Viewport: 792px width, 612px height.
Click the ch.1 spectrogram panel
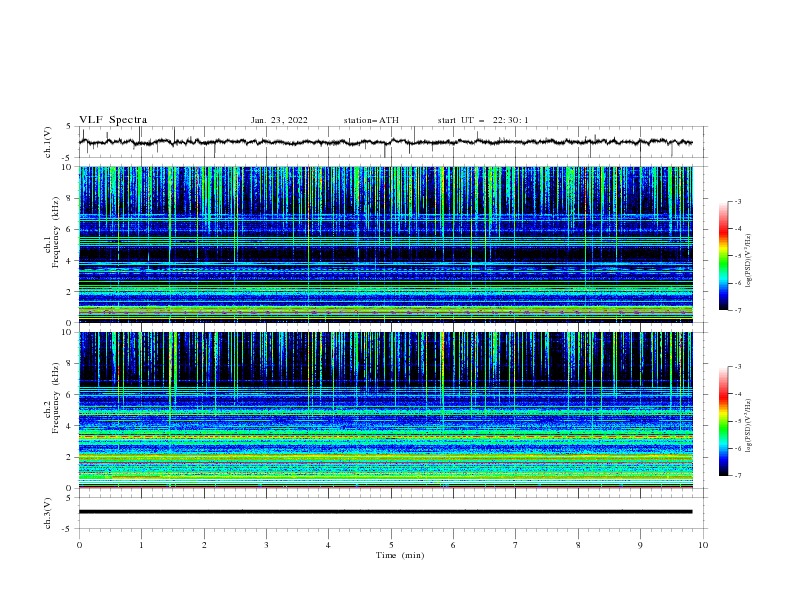pyautogui.click(x=385, y=244)
